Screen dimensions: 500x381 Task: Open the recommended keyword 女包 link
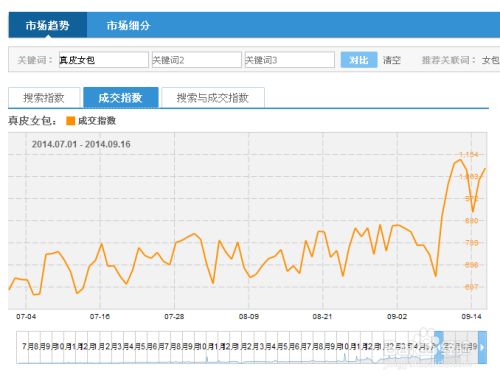coord(491,60)
